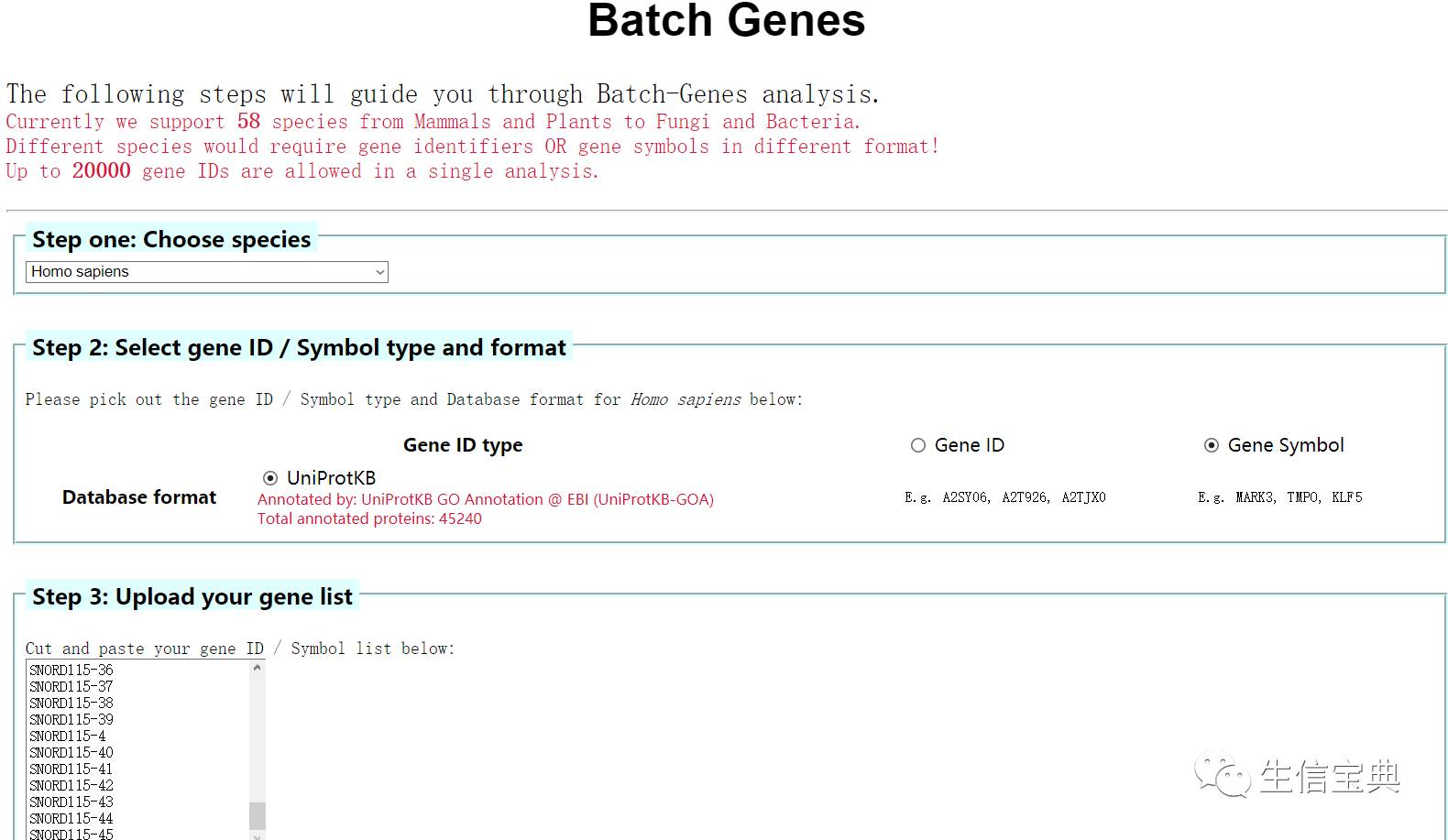
Task: Click the SNORD115-4 entry in gene list
Action: [x=68, y=736]
